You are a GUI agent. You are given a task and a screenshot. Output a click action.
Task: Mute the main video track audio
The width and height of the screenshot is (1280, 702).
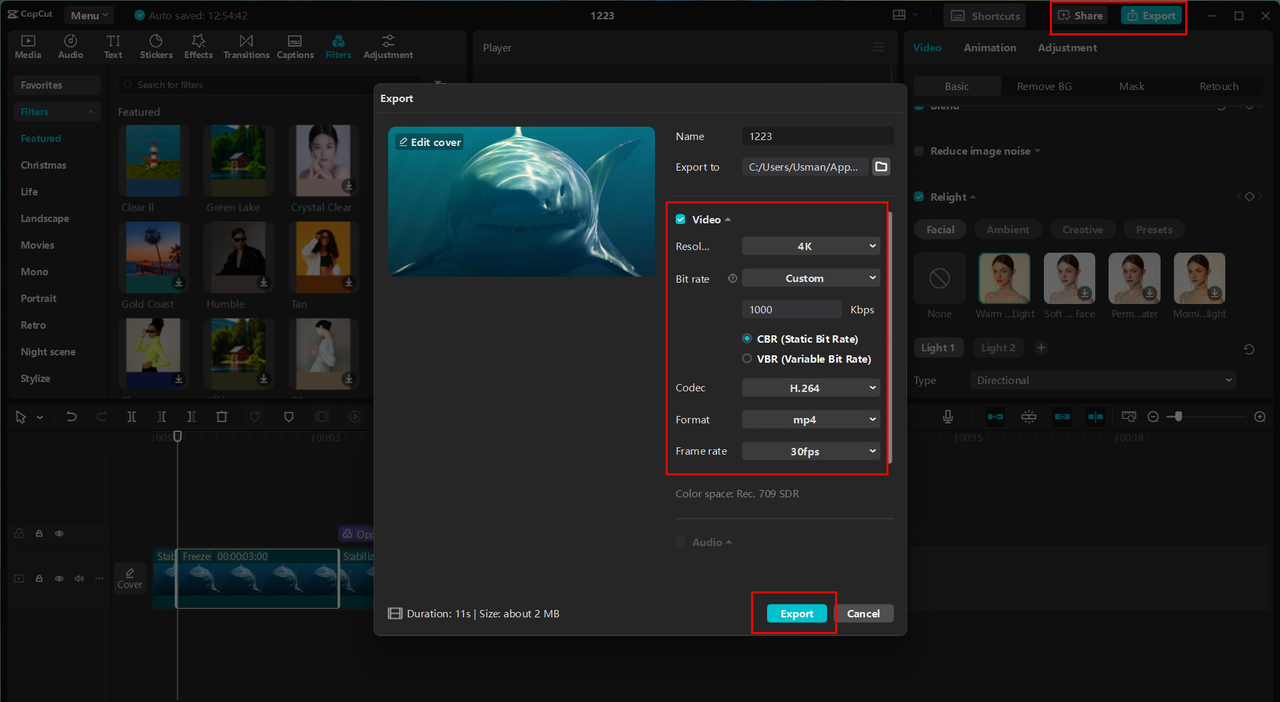81,578
